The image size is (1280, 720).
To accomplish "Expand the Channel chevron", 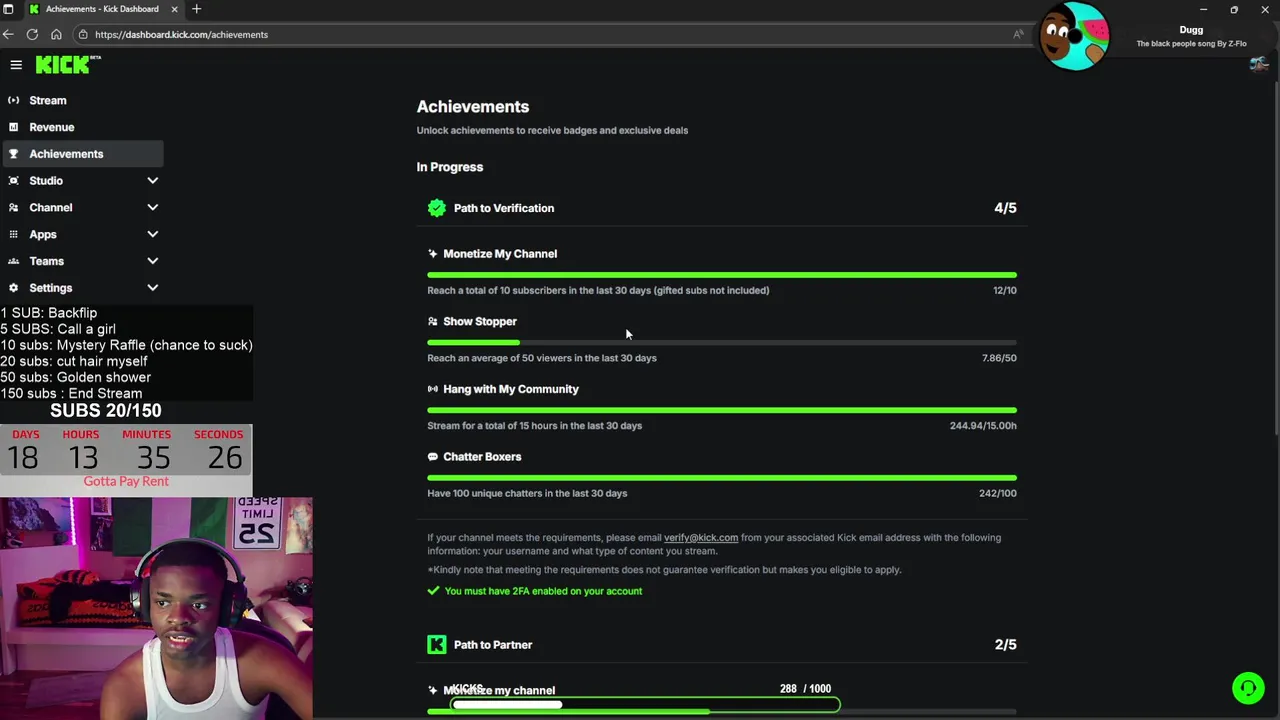I will tap(153, 207).
